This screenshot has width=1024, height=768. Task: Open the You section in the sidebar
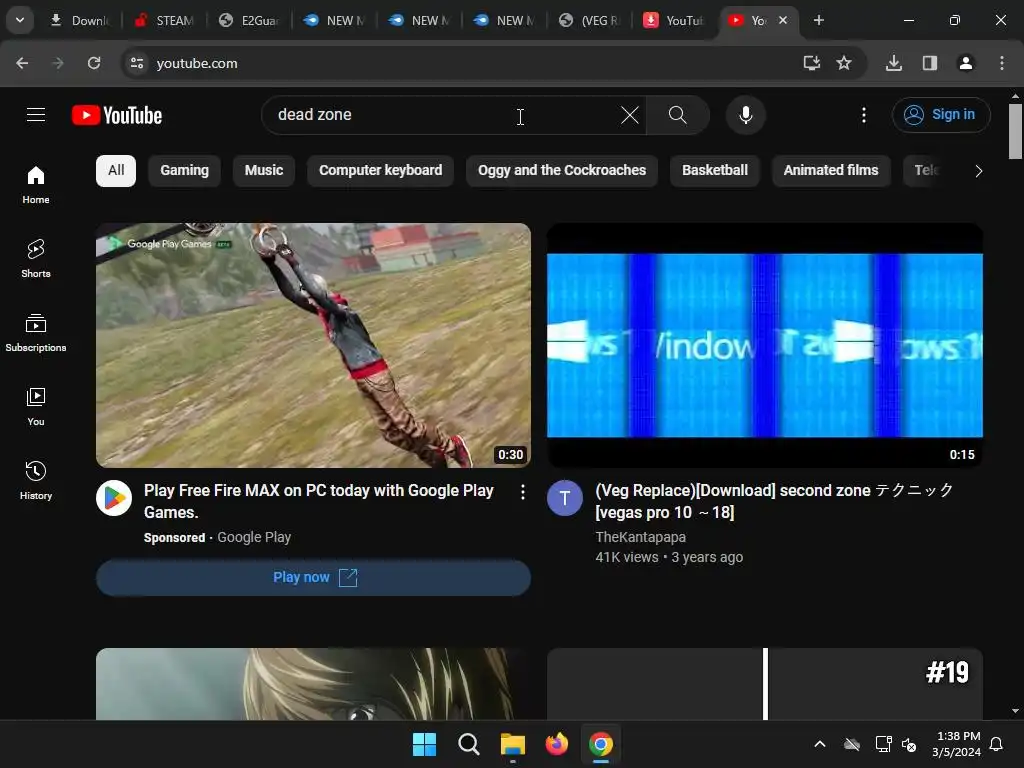[36, 406]
